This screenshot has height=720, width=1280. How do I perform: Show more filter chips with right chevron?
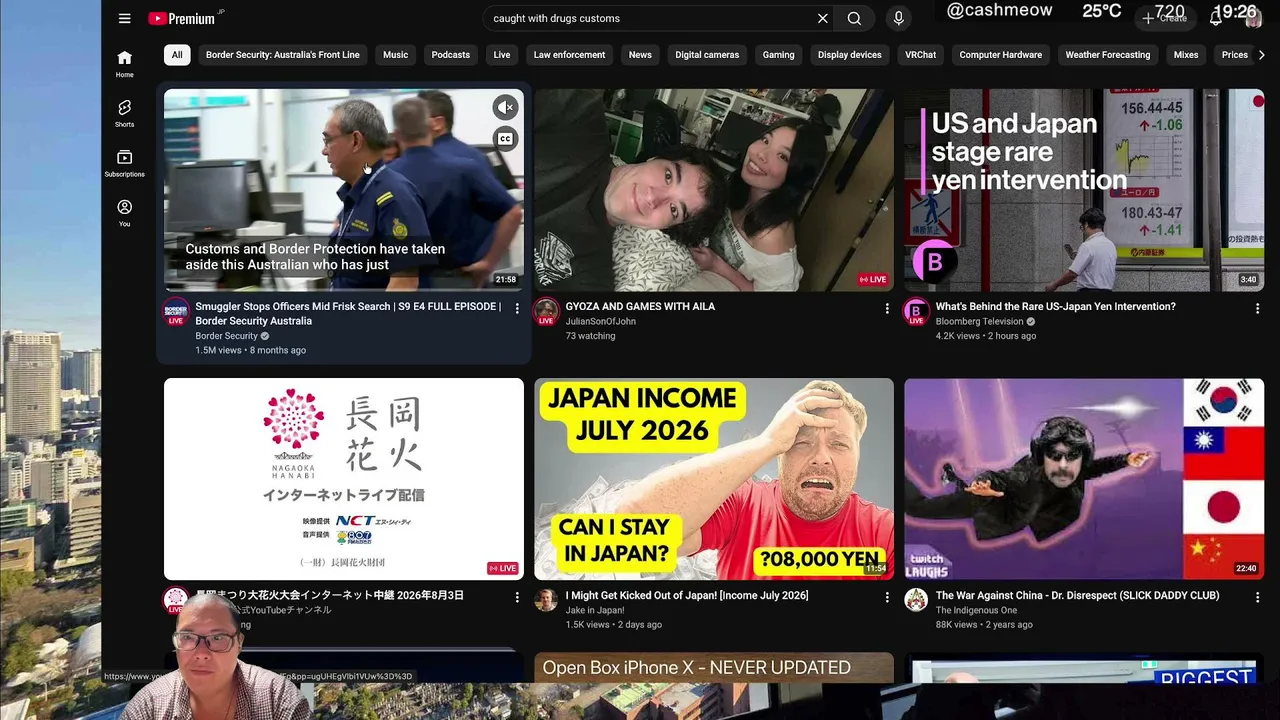pos(1261,55)
